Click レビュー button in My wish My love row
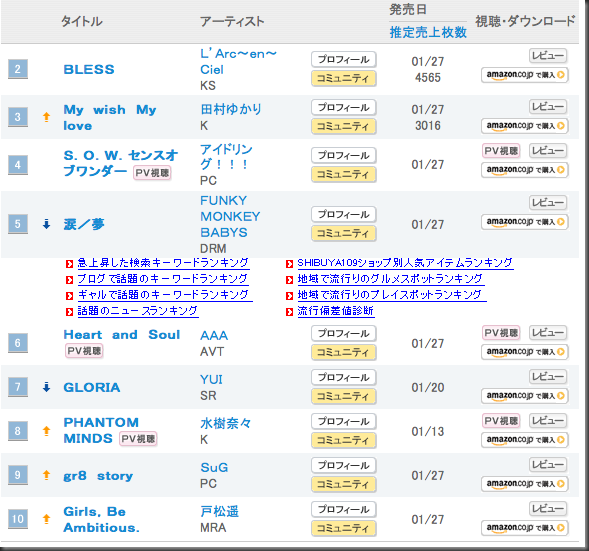Image resolution: width=589 pixels, height=551 pixels. tap(548, 107)
